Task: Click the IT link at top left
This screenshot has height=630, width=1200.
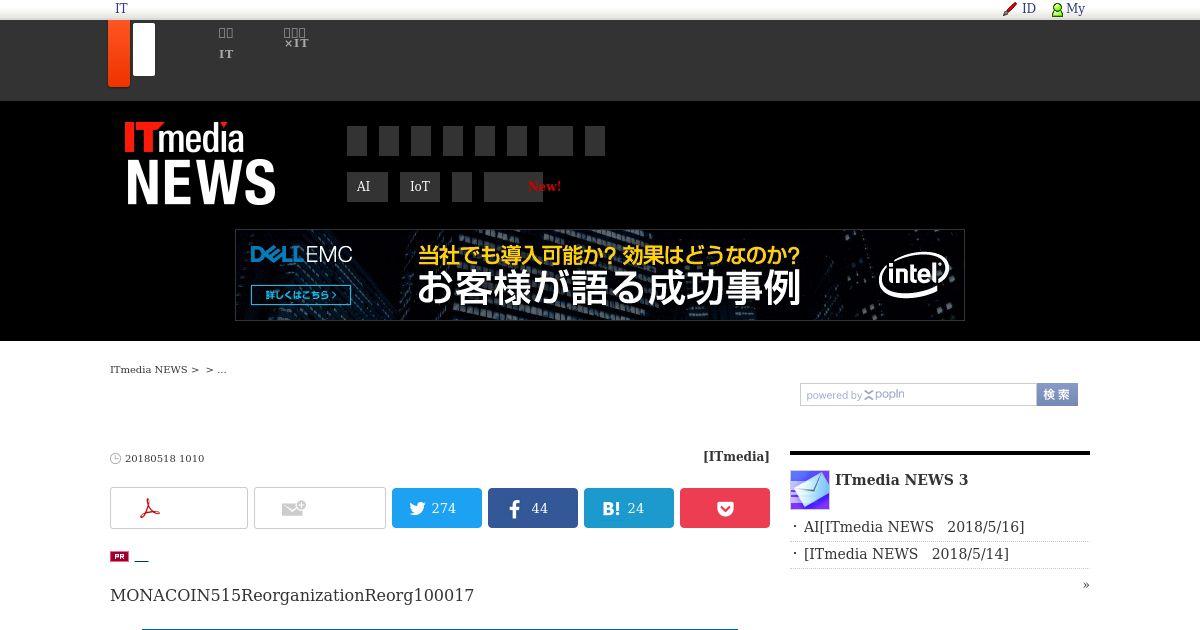Action: (121, 9)
